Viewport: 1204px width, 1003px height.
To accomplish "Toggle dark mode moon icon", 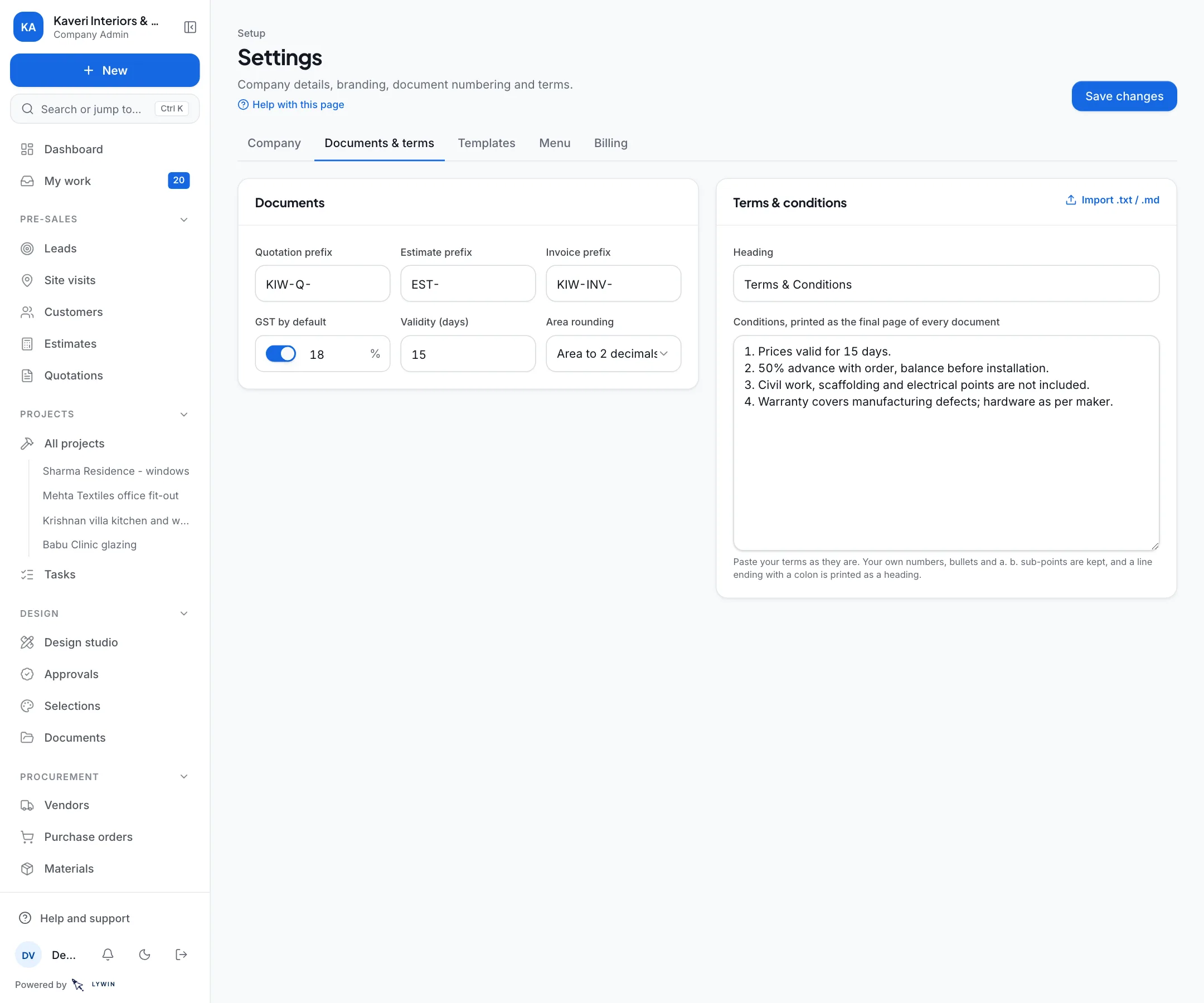I will pyautogui.click(x=144, y=955).
